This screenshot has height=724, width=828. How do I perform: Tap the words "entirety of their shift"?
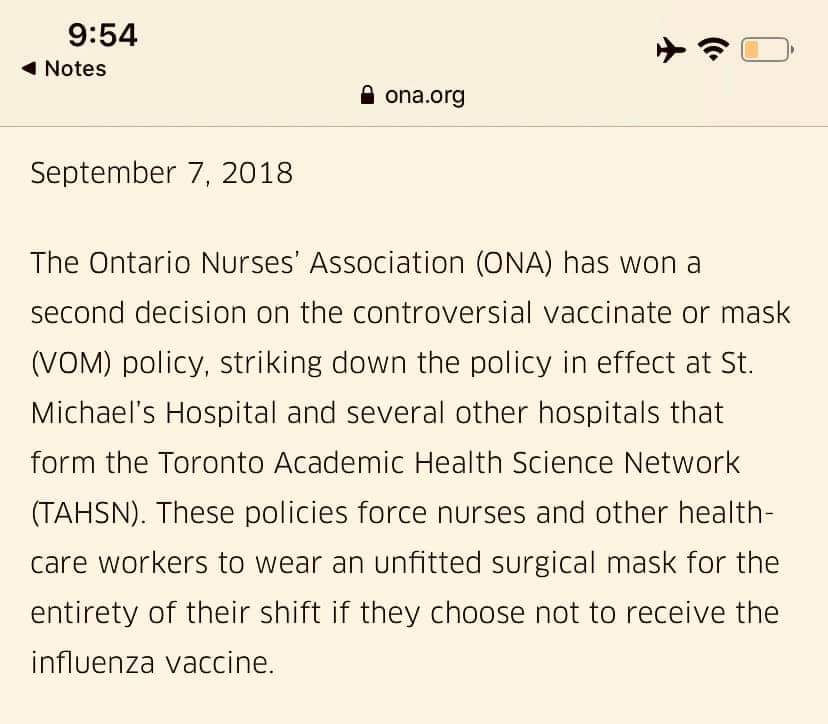(175, 613)
